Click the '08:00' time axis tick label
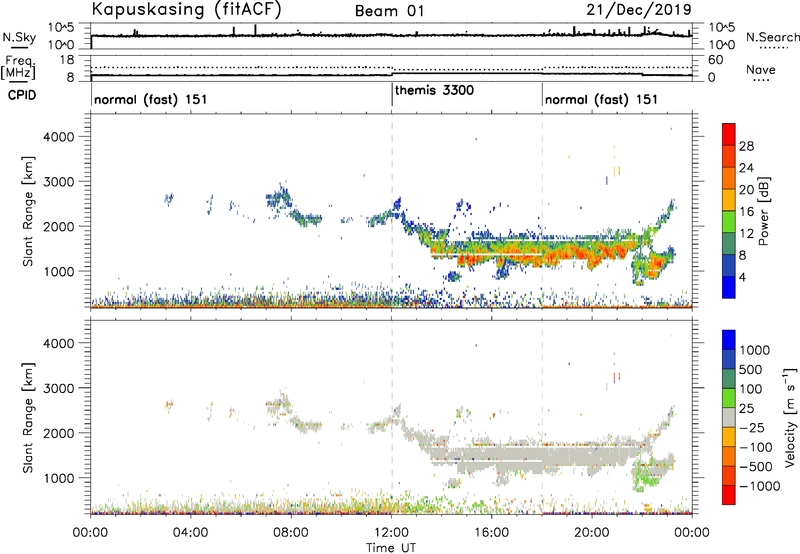The image size is (800, 554). point(291,533)
